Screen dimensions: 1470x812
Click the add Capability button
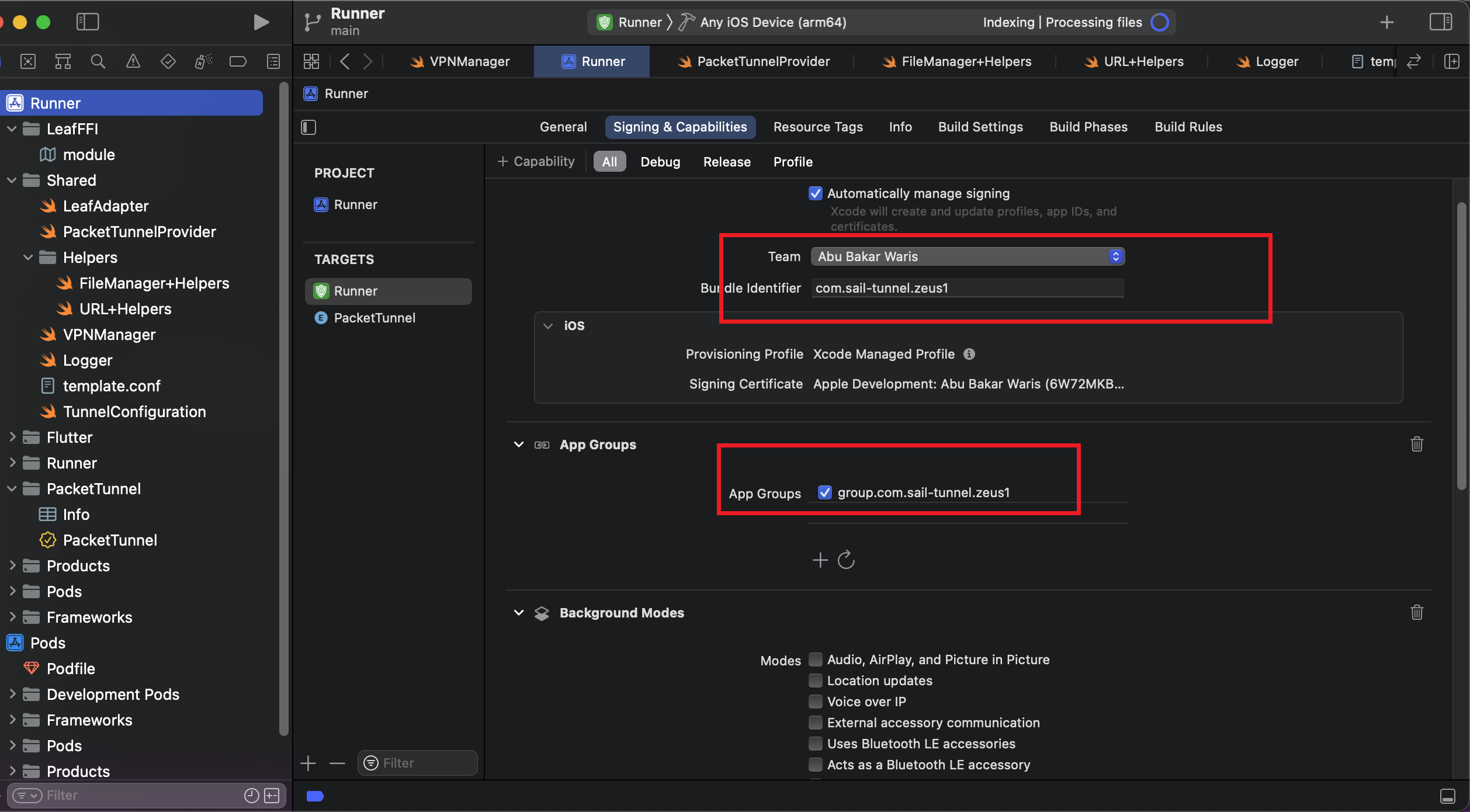[536, 161]
